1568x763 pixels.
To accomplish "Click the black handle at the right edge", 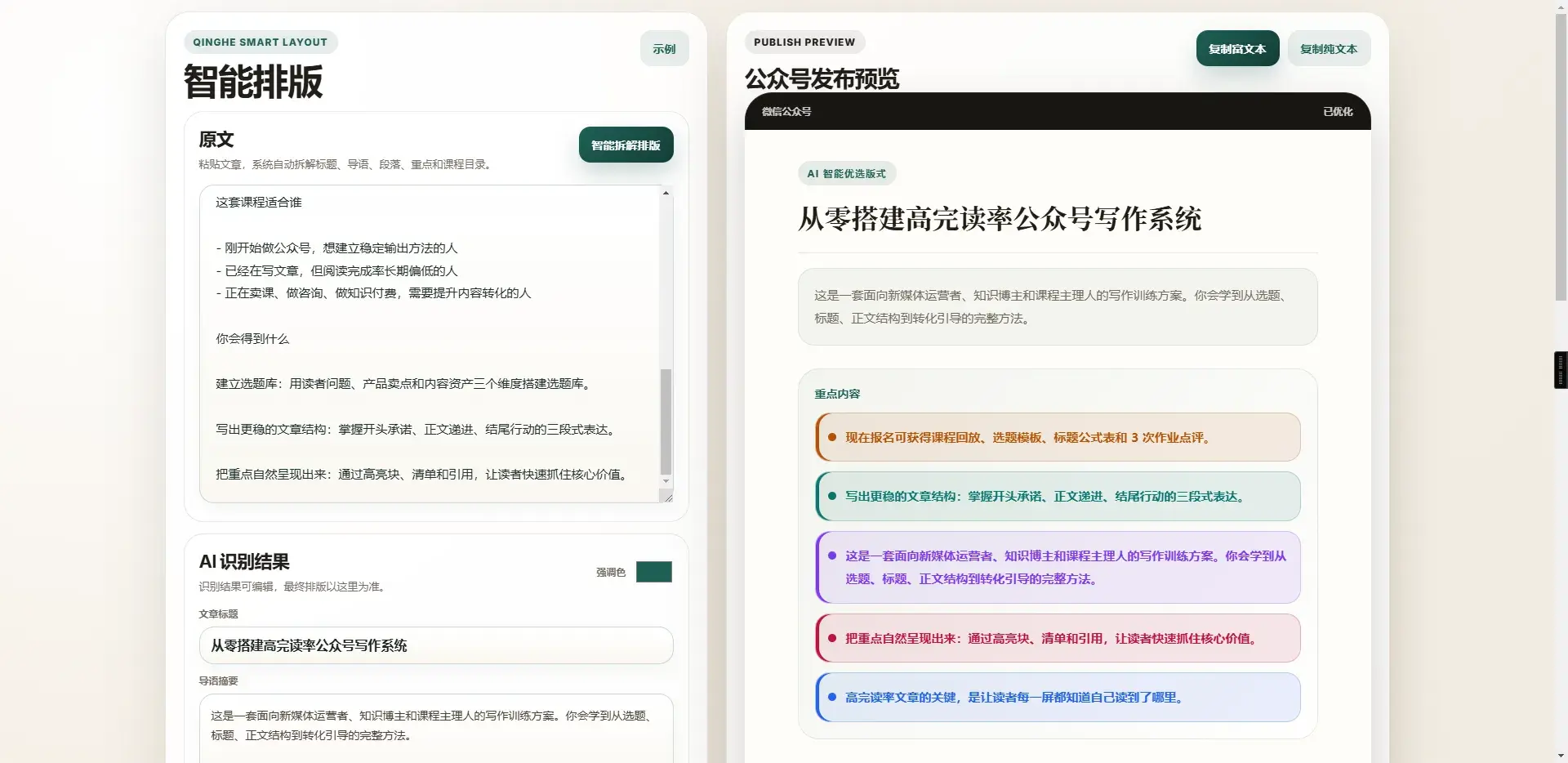I will pyautogui.click(x=1561, y=370).
